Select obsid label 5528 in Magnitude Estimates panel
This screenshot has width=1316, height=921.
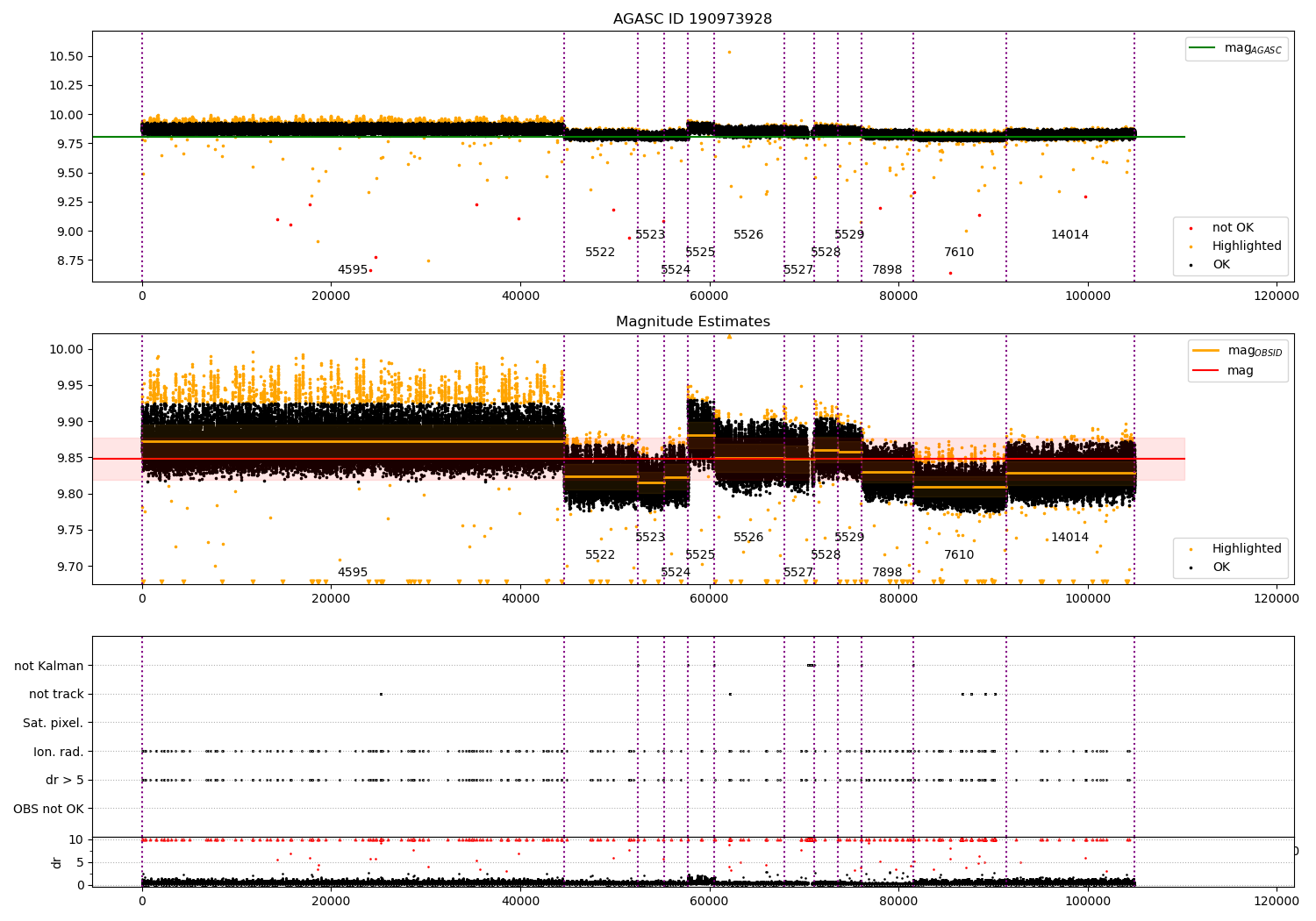tap(826, 554)
